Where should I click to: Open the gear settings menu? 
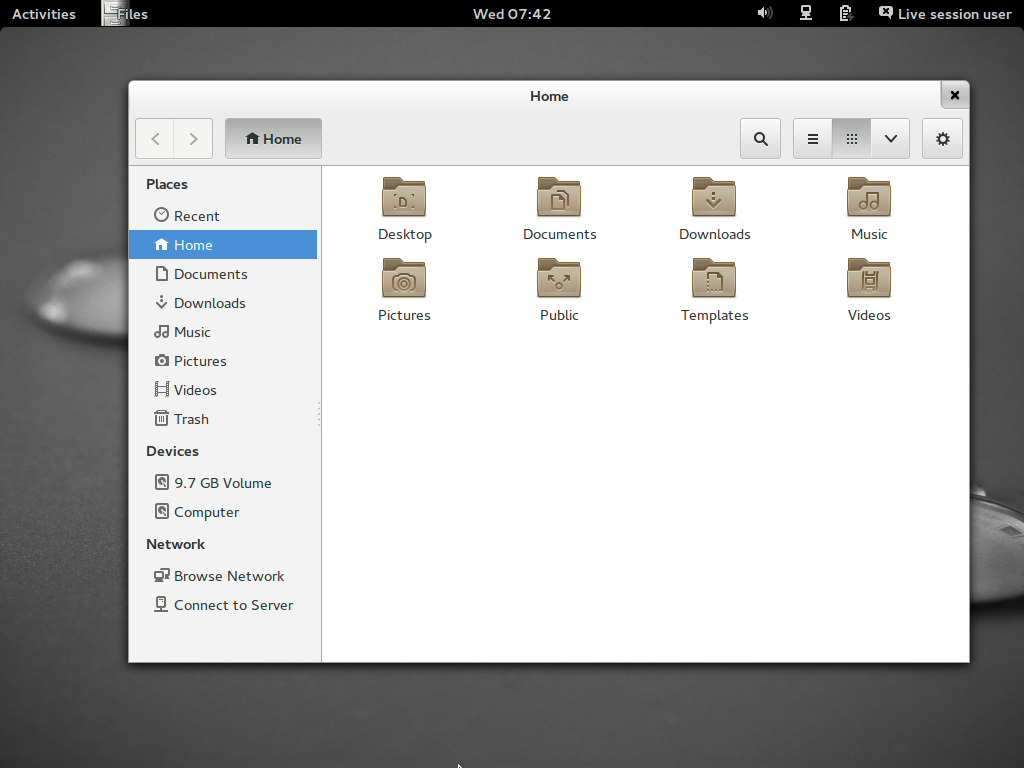click(x=942, y=138)
